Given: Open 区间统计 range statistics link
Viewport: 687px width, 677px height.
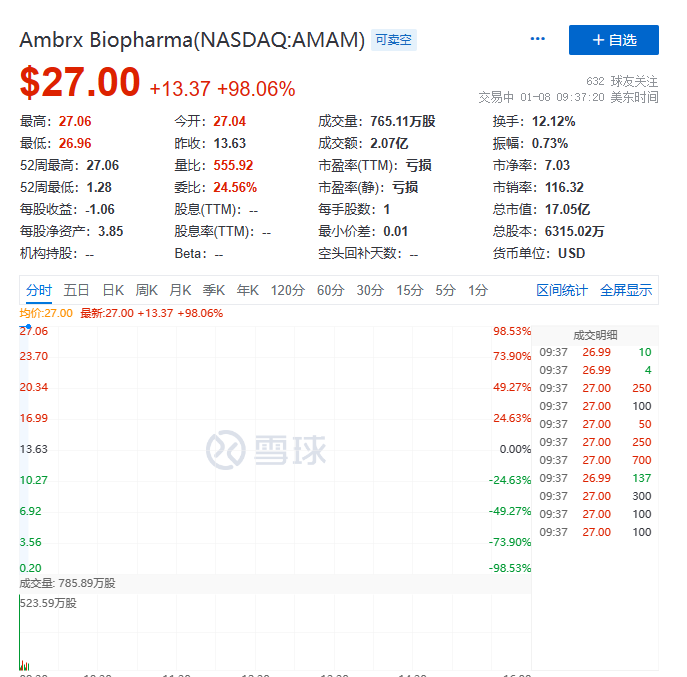Looking at the screenshot, I should pyautogui.click(x=562, y=290).
